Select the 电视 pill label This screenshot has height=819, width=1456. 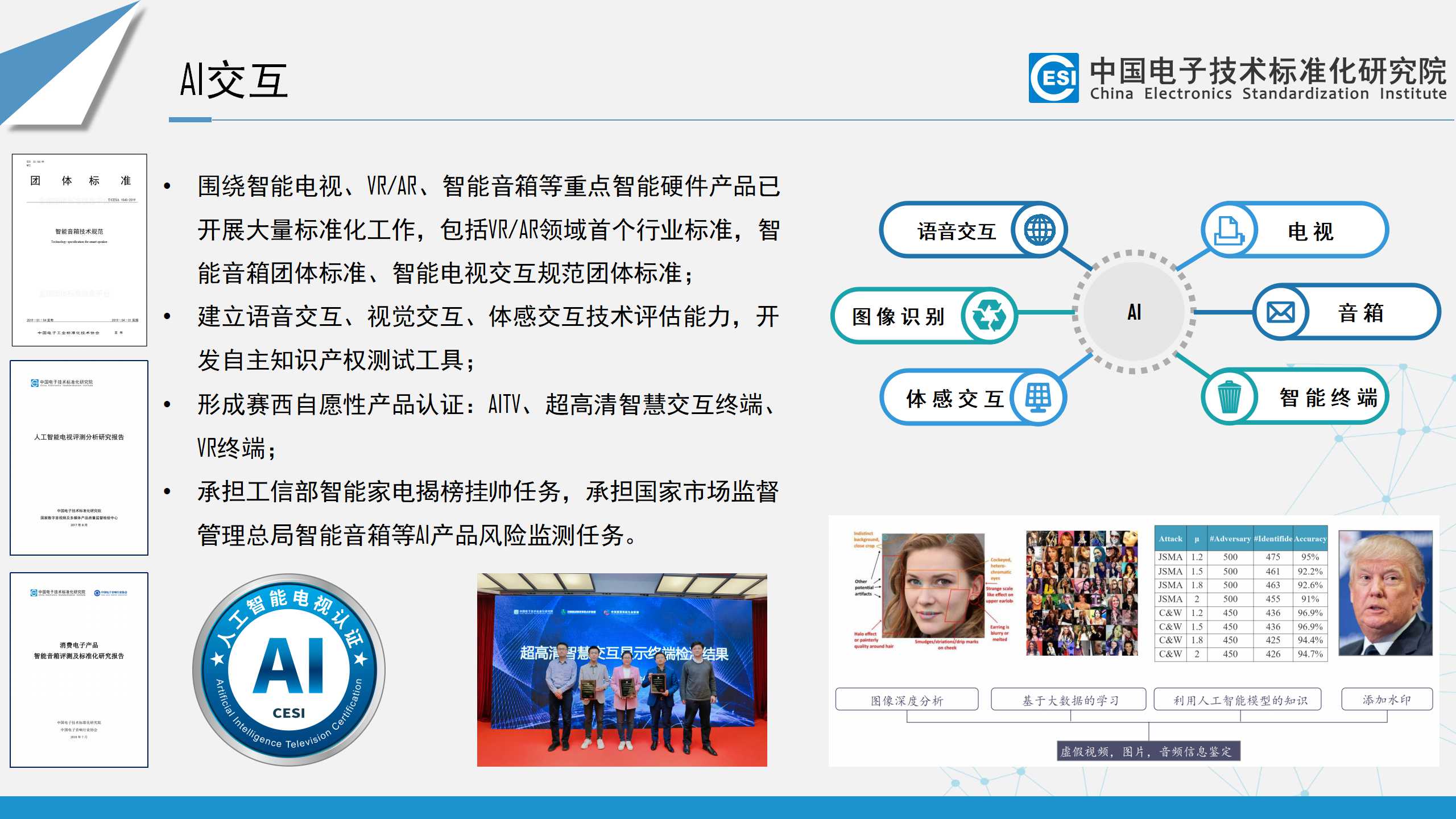point(1311,231)
